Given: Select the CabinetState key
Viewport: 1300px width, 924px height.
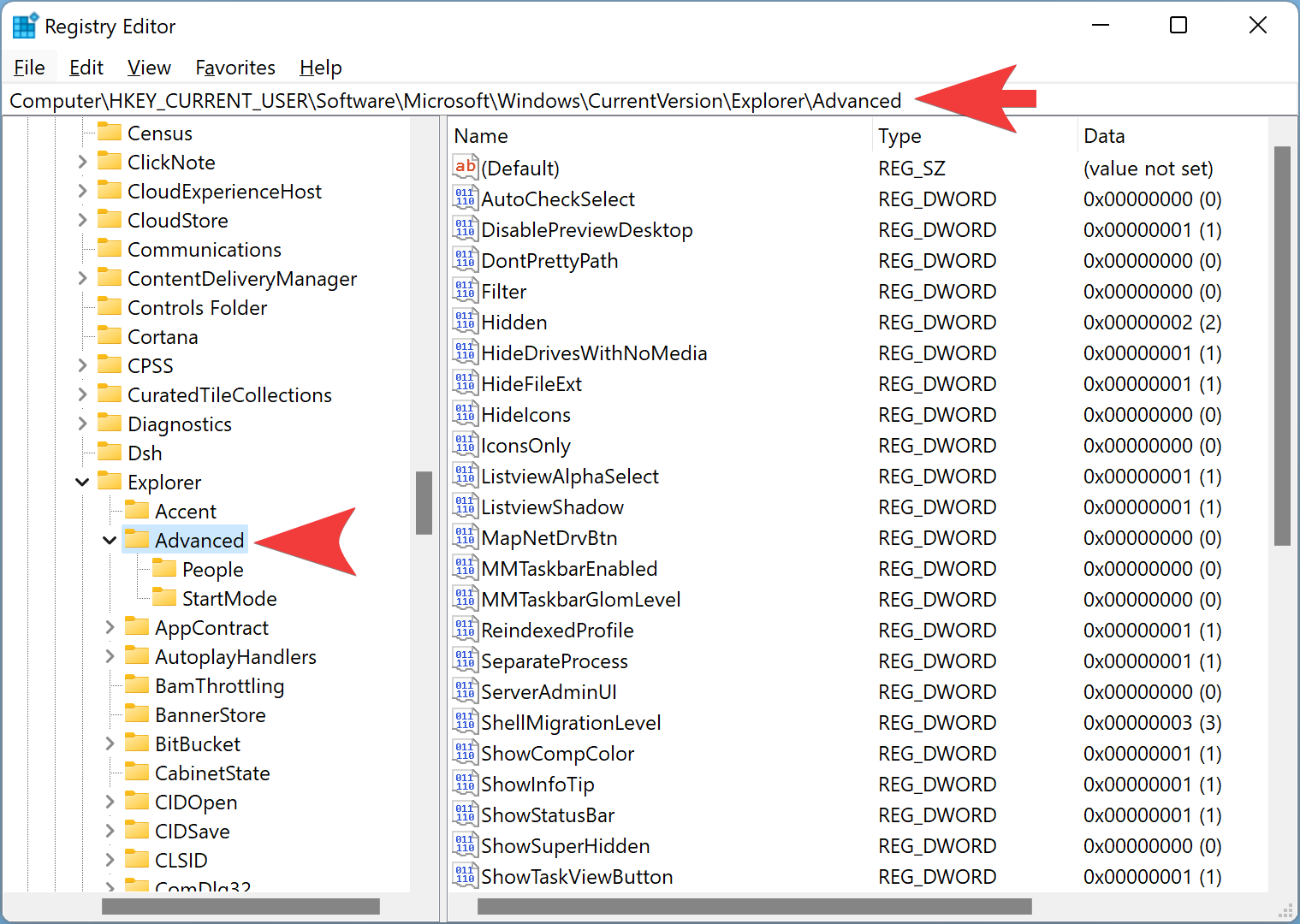Looking at the screenshot, I should click(x=212, y=773).
